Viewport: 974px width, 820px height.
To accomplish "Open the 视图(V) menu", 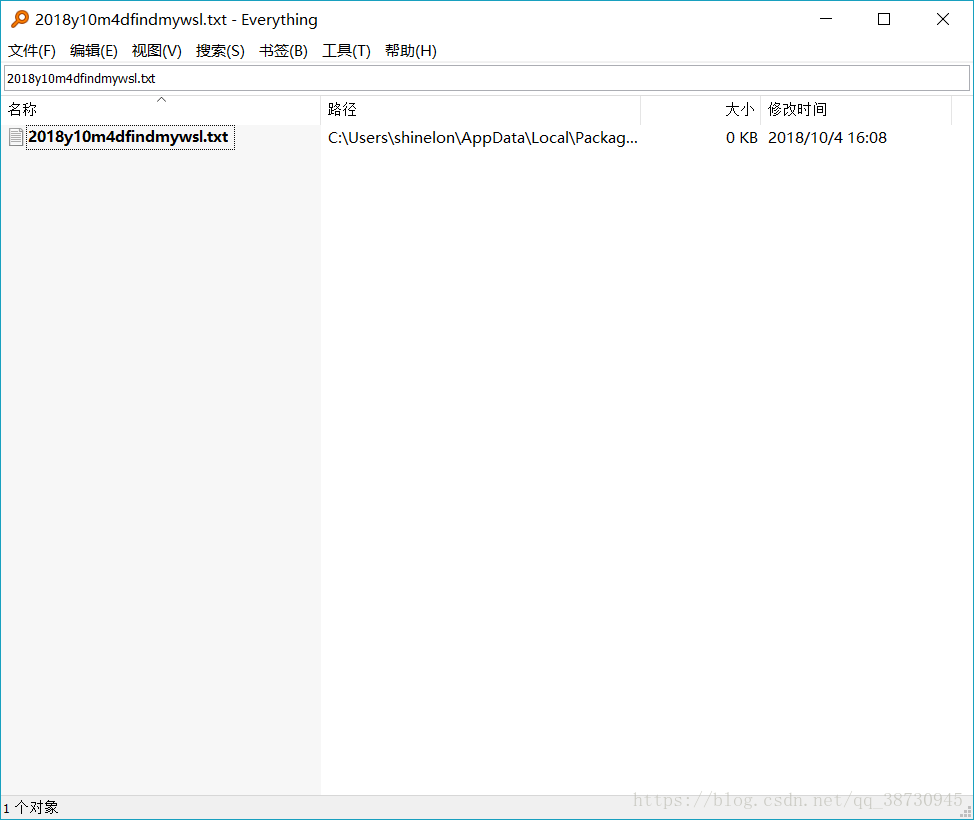I will tap(157, 51).
